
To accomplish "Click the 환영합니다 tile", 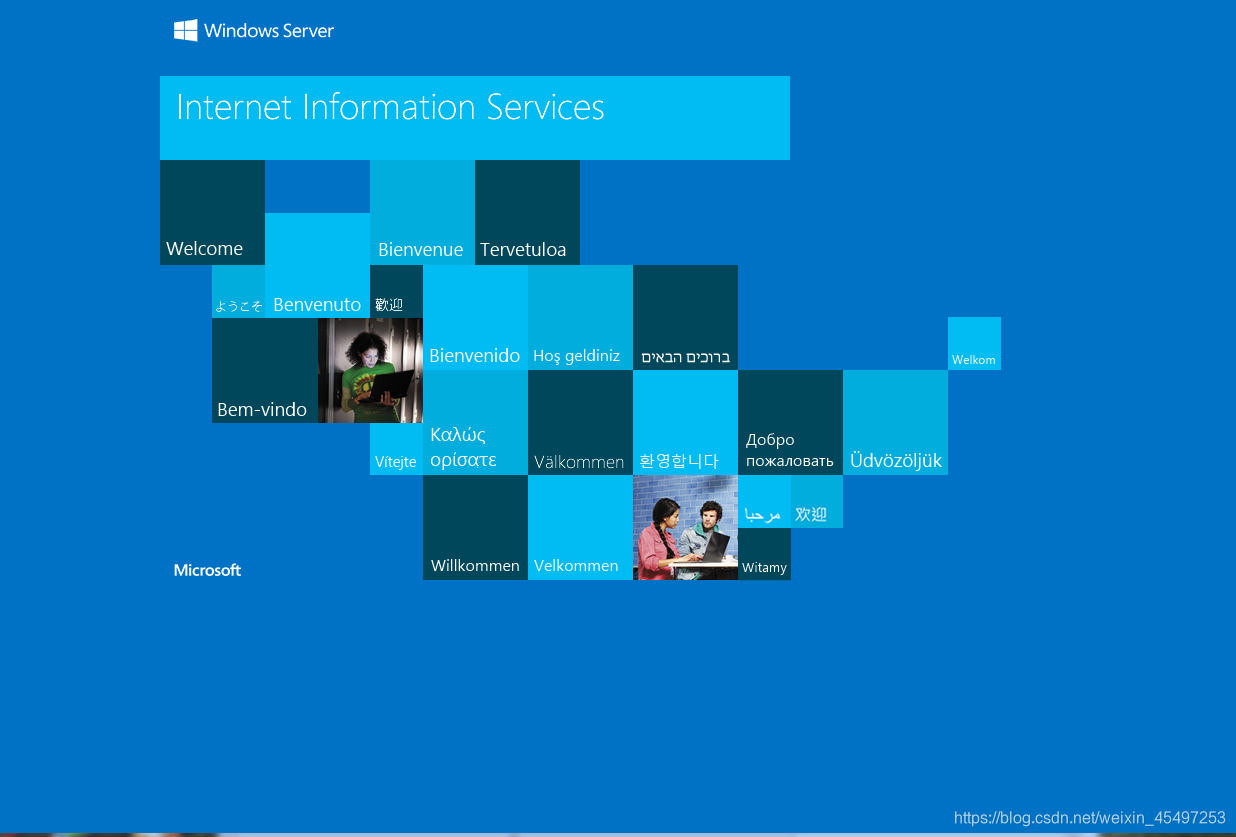I will point(685,422).
